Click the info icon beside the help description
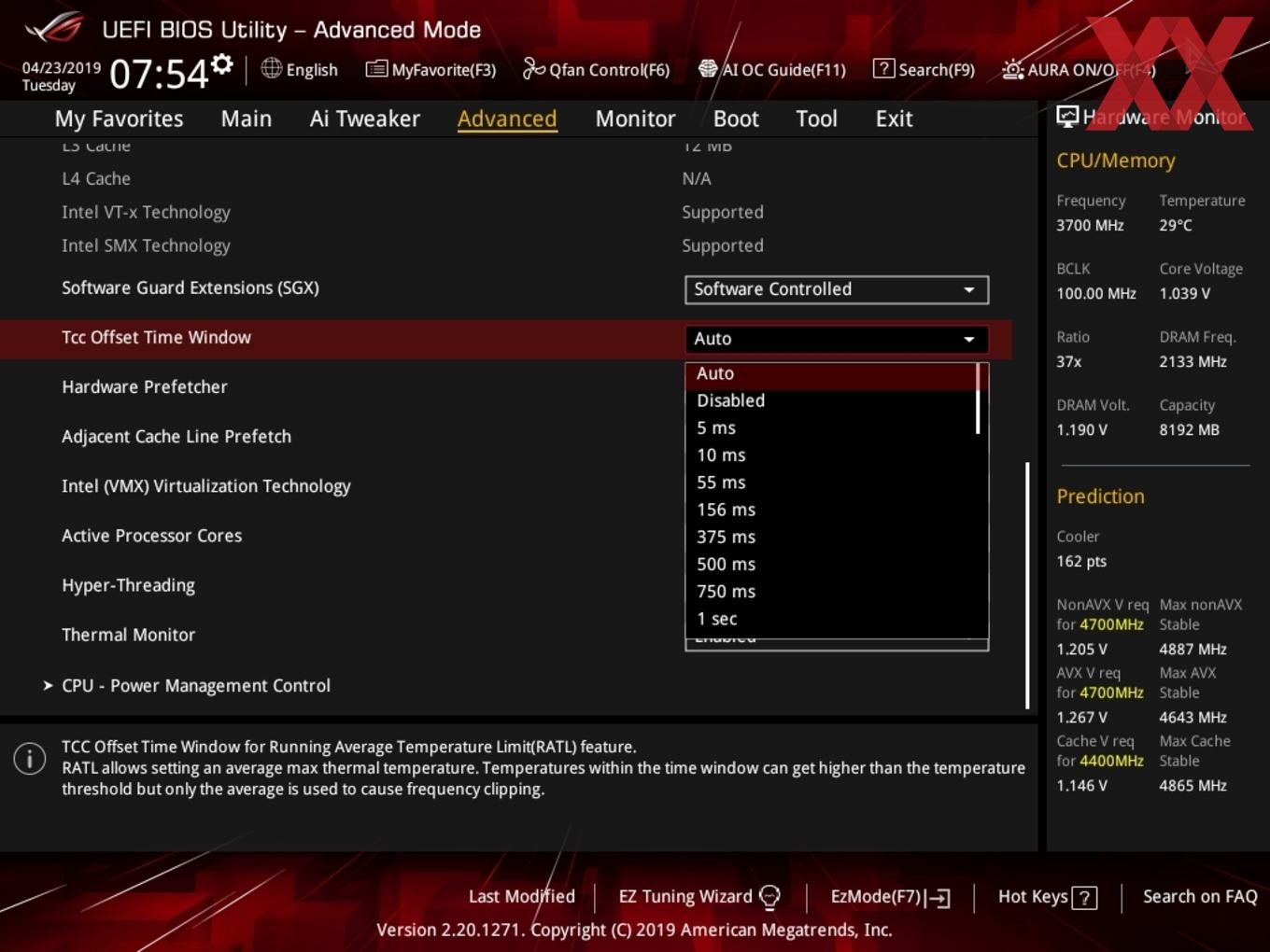The width and height of the screenshot is (1270, 952). click(x=30, y=759)
